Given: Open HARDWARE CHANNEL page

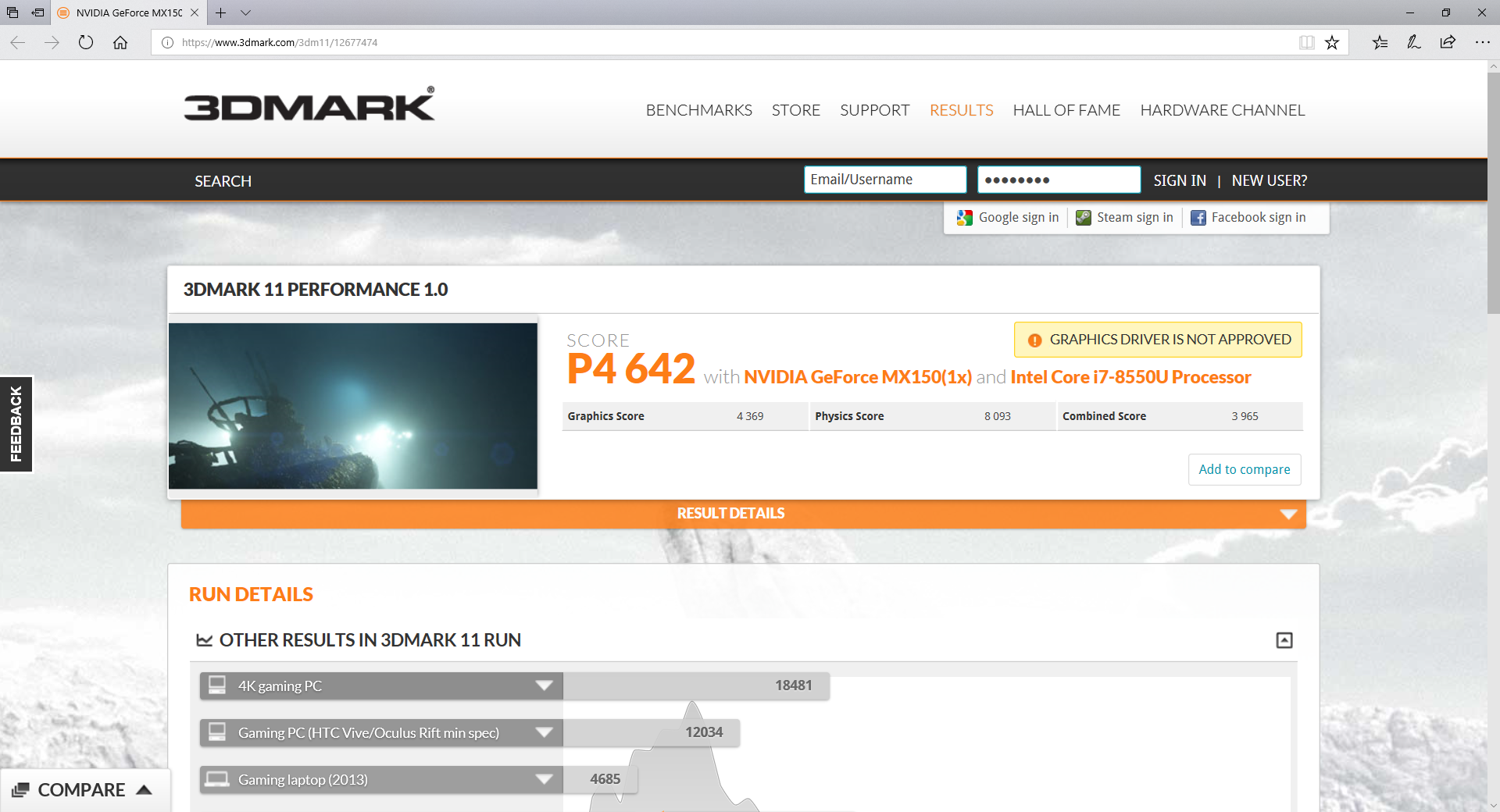Looking at the screenshot, I should click(x=1222, y=110).
